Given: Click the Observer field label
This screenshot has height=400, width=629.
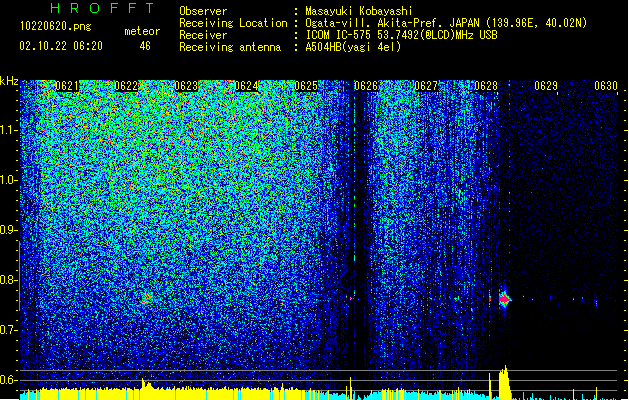Looking at the screenshot, I should pos(203,11).
